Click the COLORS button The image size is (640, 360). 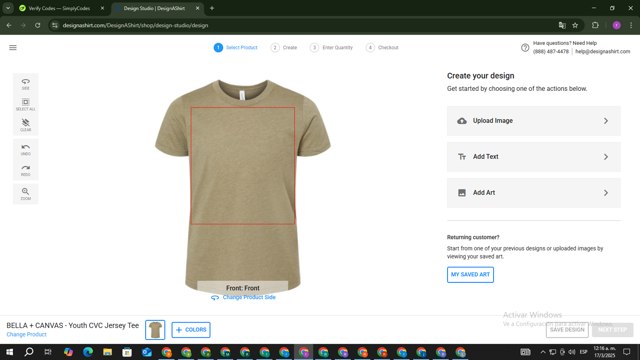point(191,330)
